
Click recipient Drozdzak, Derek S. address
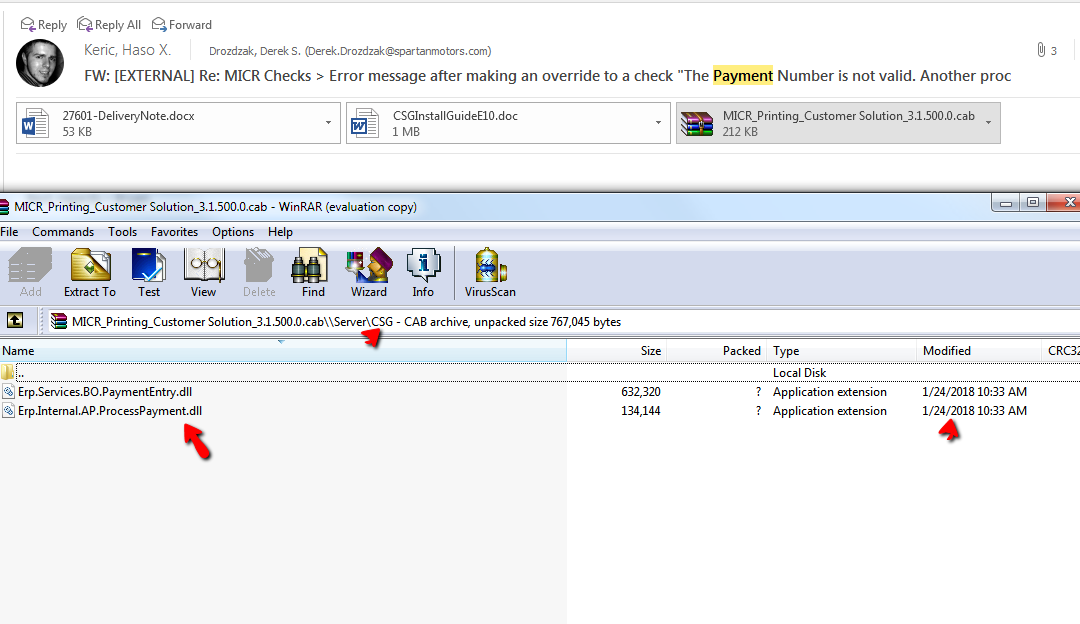[350, 51]
